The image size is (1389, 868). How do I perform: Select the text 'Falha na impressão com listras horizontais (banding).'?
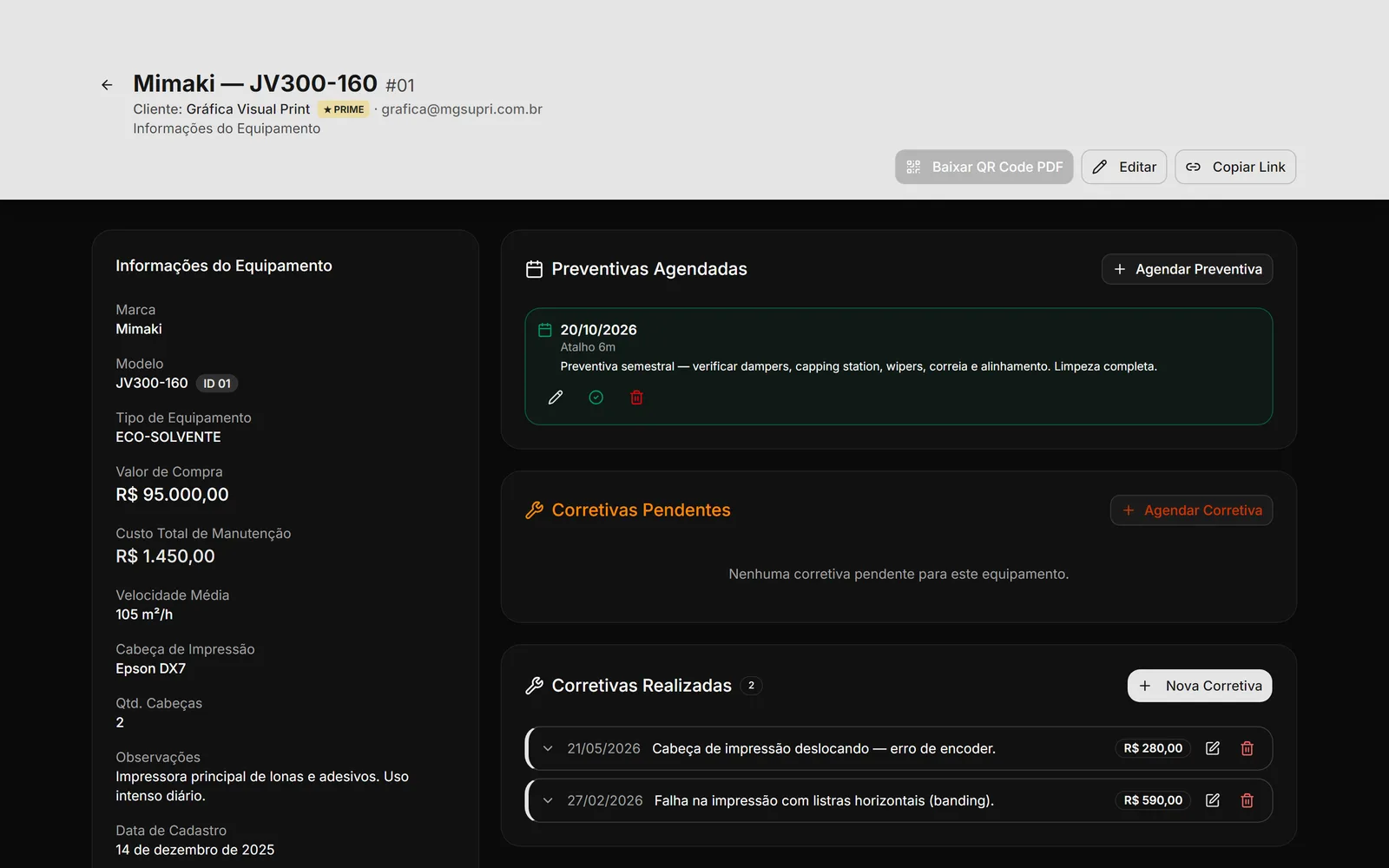coord(824,800)
